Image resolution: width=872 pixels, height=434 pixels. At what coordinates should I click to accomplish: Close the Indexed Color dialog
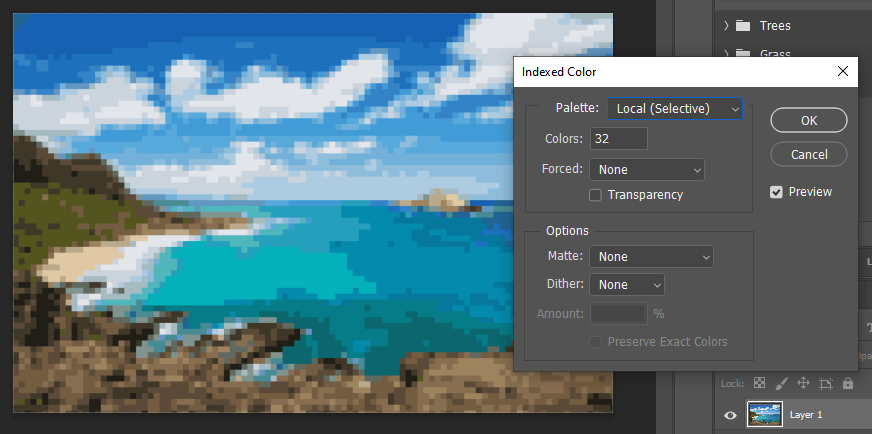pyautogui.click(x=842, y=72)
